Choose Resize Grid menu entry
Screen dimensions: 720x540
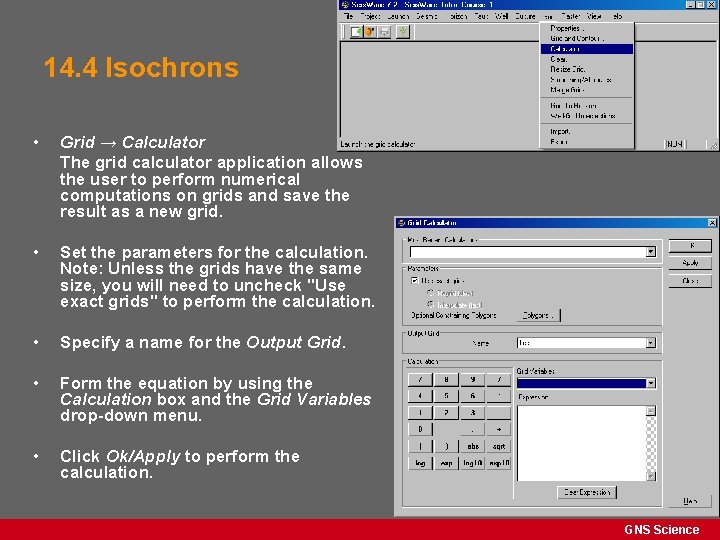tap(587, 69)
